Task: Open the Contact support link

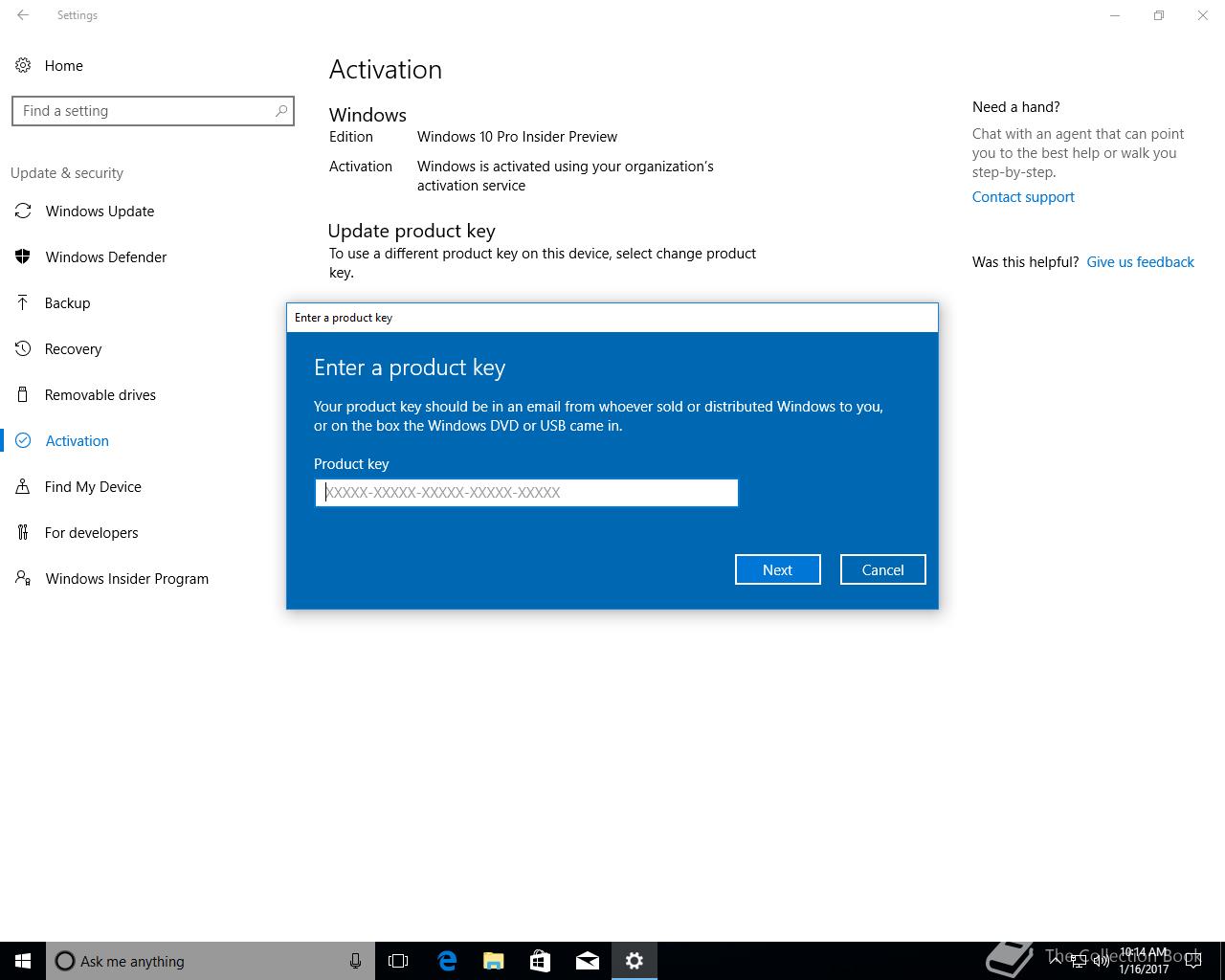Action: tap(1023, 197)
